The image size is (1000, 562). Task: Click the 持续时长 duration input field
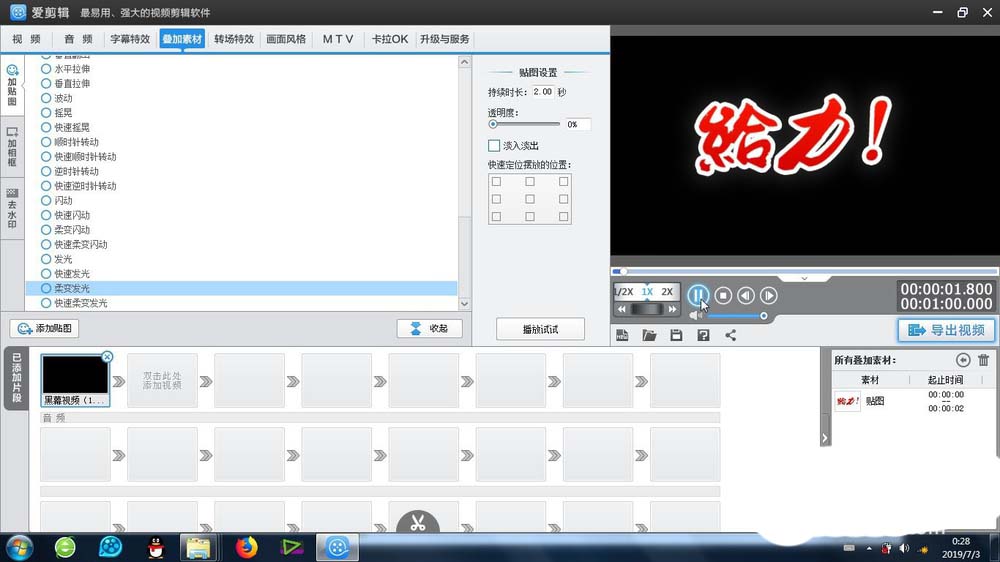pos(543,92)
